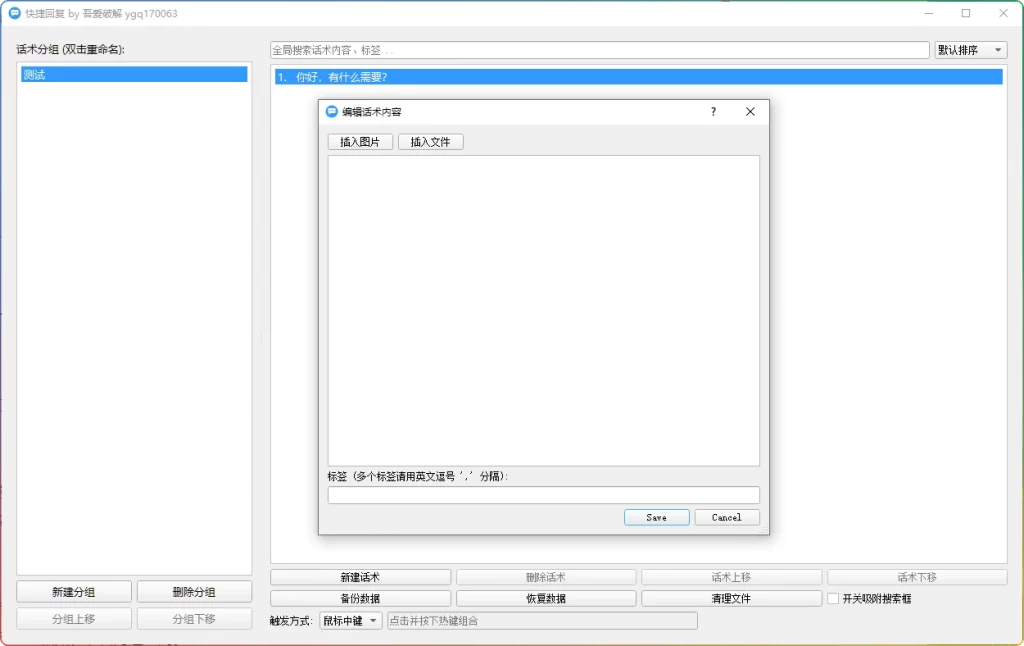The image size is (1024, 646).
Task: Click the chat icon on the edit dialog title bar
Action: coord(331,111)
